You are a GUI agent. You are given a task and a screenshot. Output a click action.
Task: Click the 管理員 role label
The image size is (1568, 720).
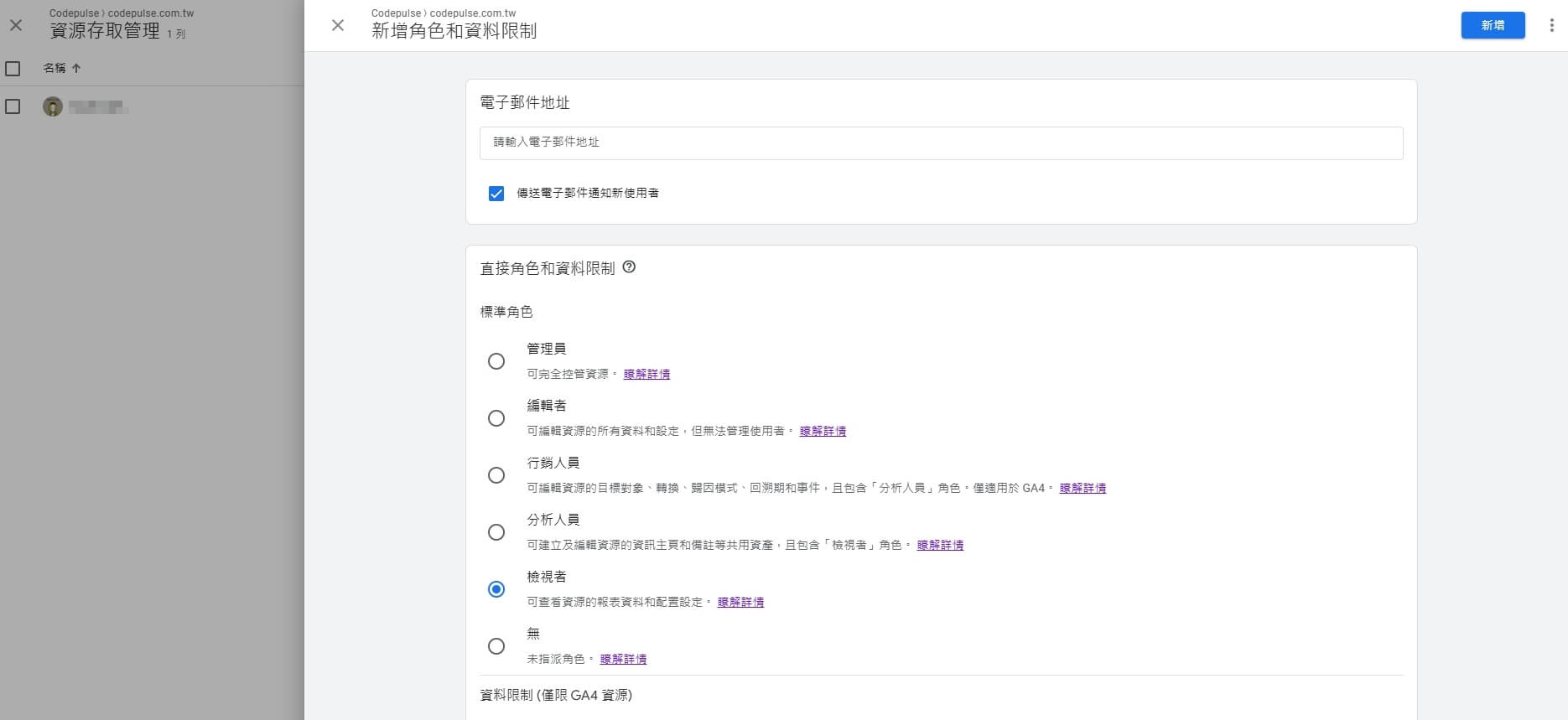click(546, 349)
